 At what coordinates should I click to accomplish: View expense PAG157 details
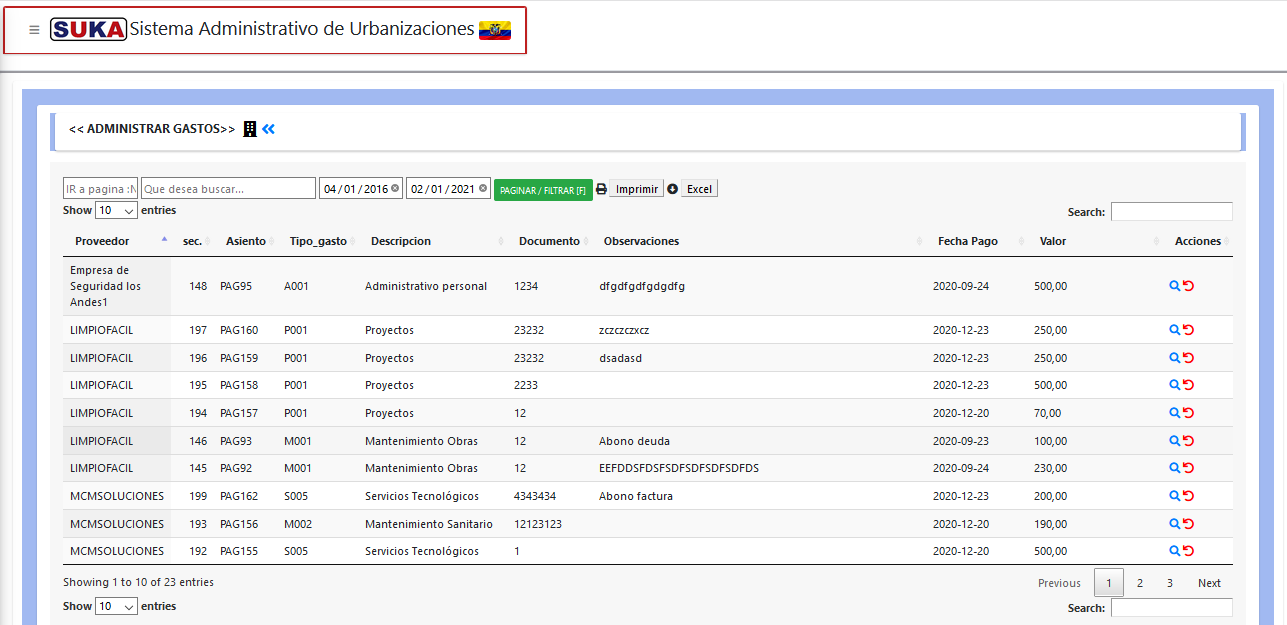coord(1175,413)
